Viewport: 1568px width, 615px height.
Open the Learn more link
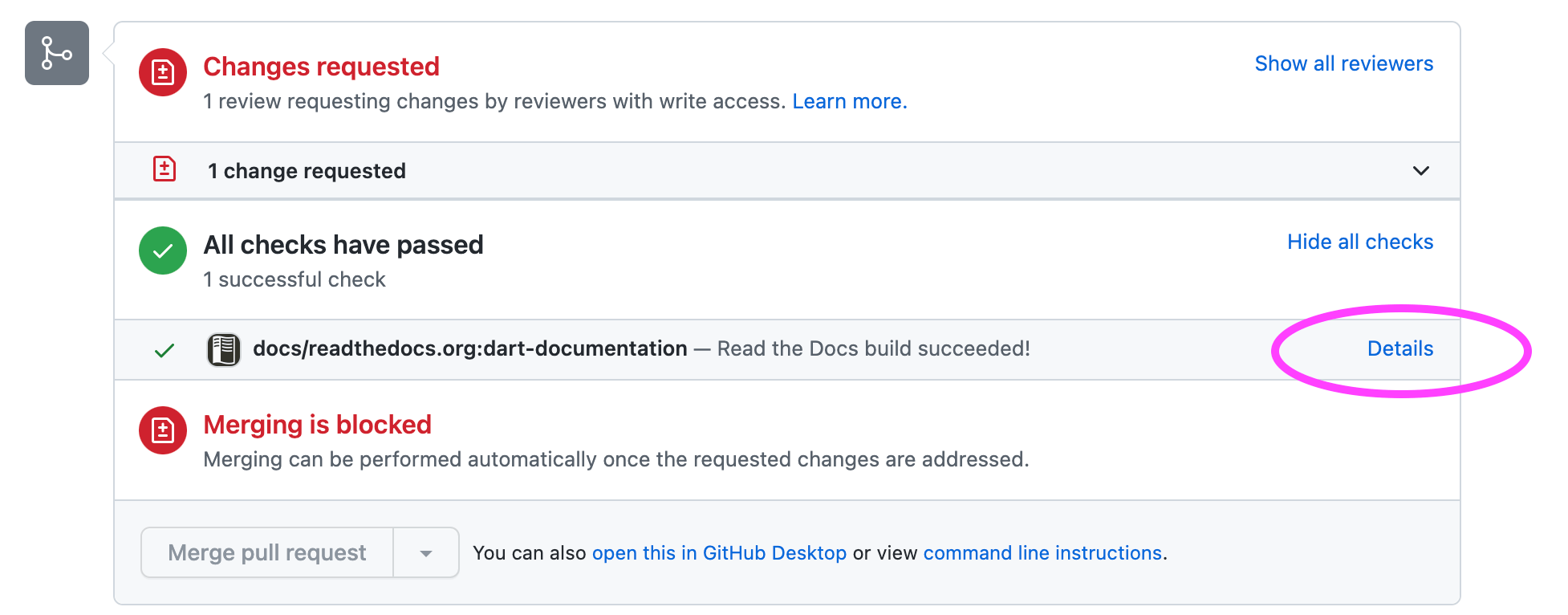[849, 101]
